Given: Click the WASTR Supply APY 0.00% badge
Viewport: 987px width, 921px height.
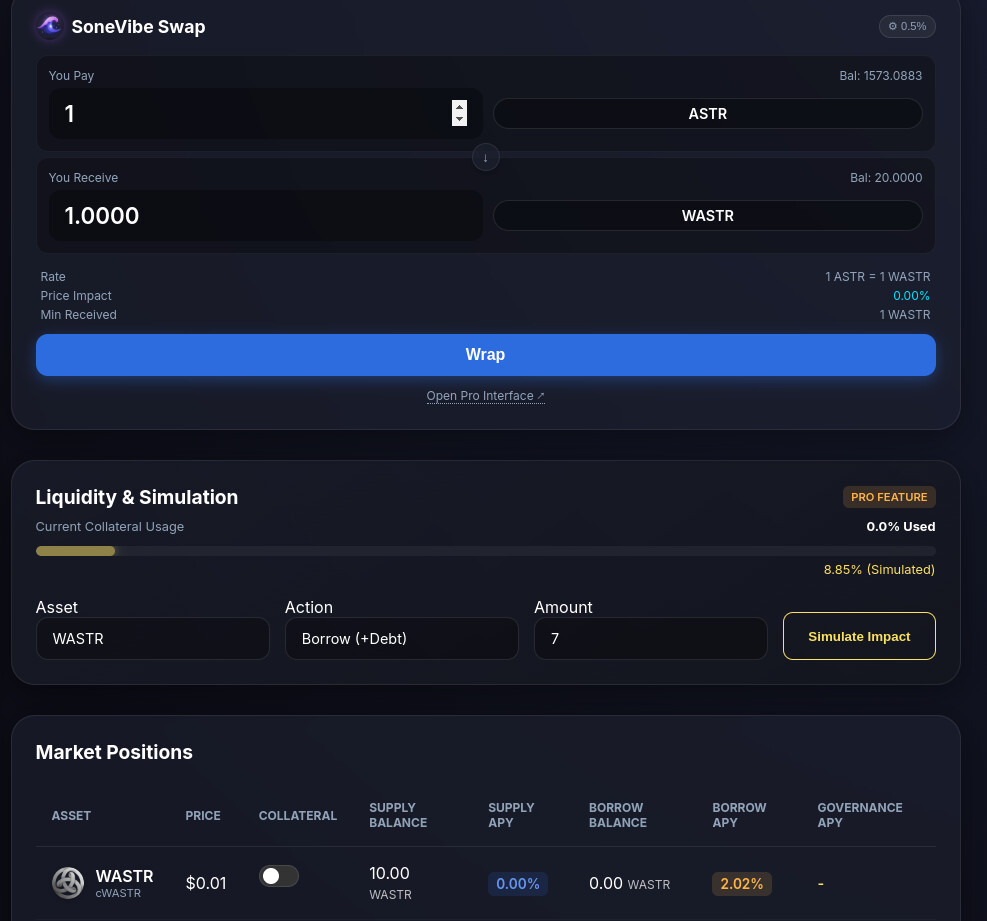Looking at the screenshot, I should coord(517,884).
